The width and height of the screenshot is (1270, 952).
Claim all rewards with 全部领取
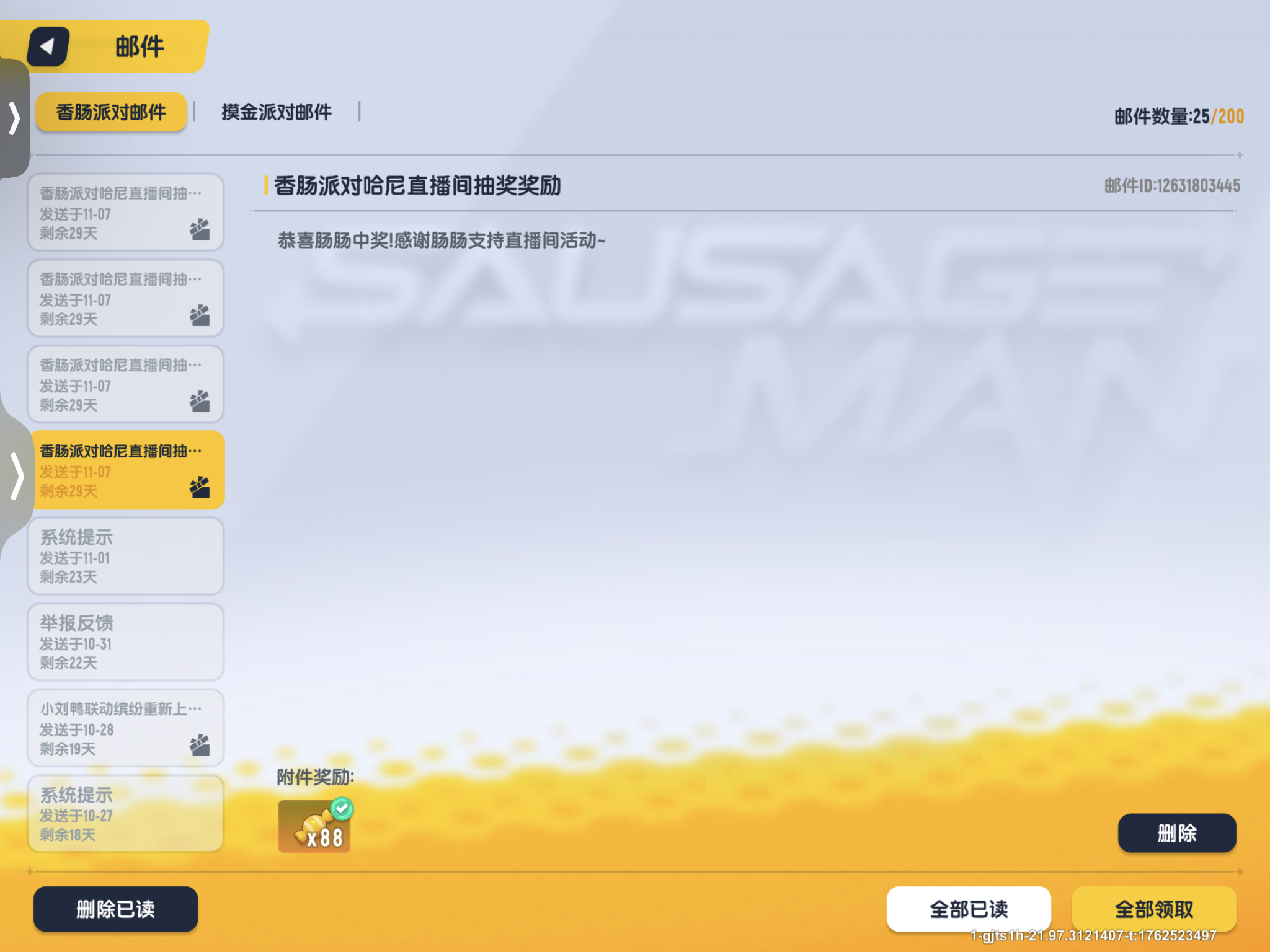point(1153,909)
